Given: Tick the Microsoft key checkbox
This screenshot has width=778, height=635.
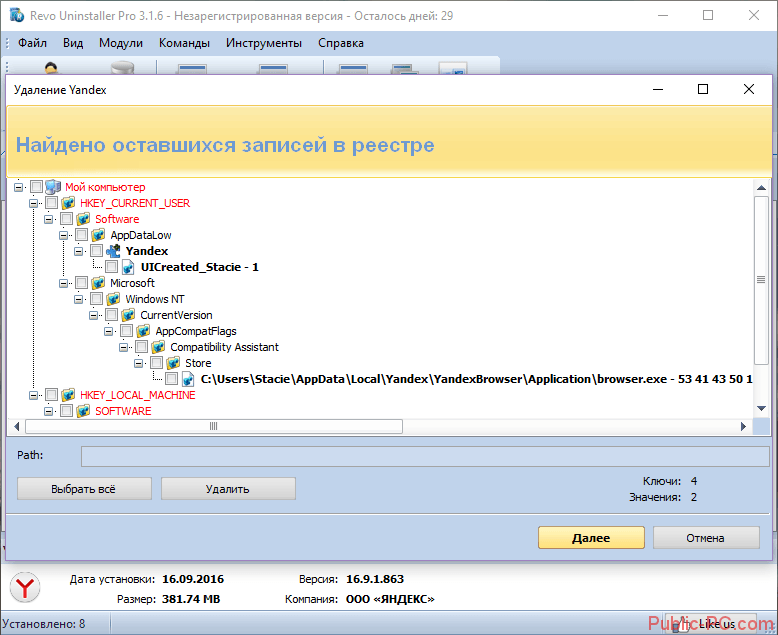Looking at the screenshot, I should pos(81,283).
